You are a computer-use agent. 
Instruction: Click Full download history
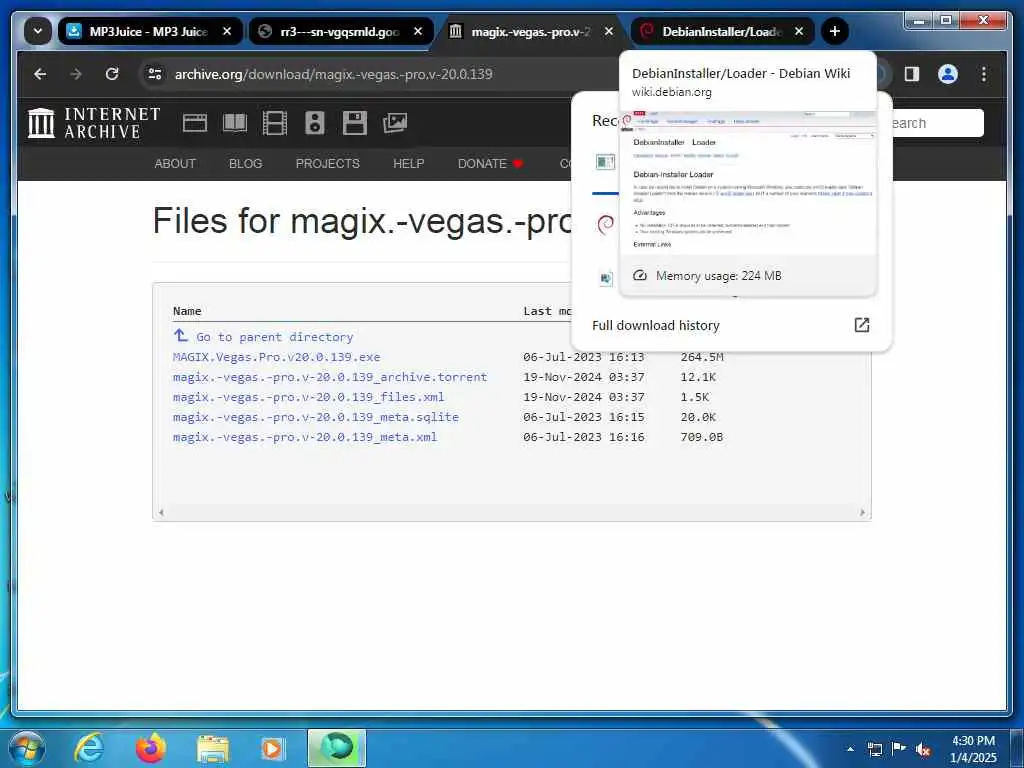pyautogui.click(x=656, y=325)
